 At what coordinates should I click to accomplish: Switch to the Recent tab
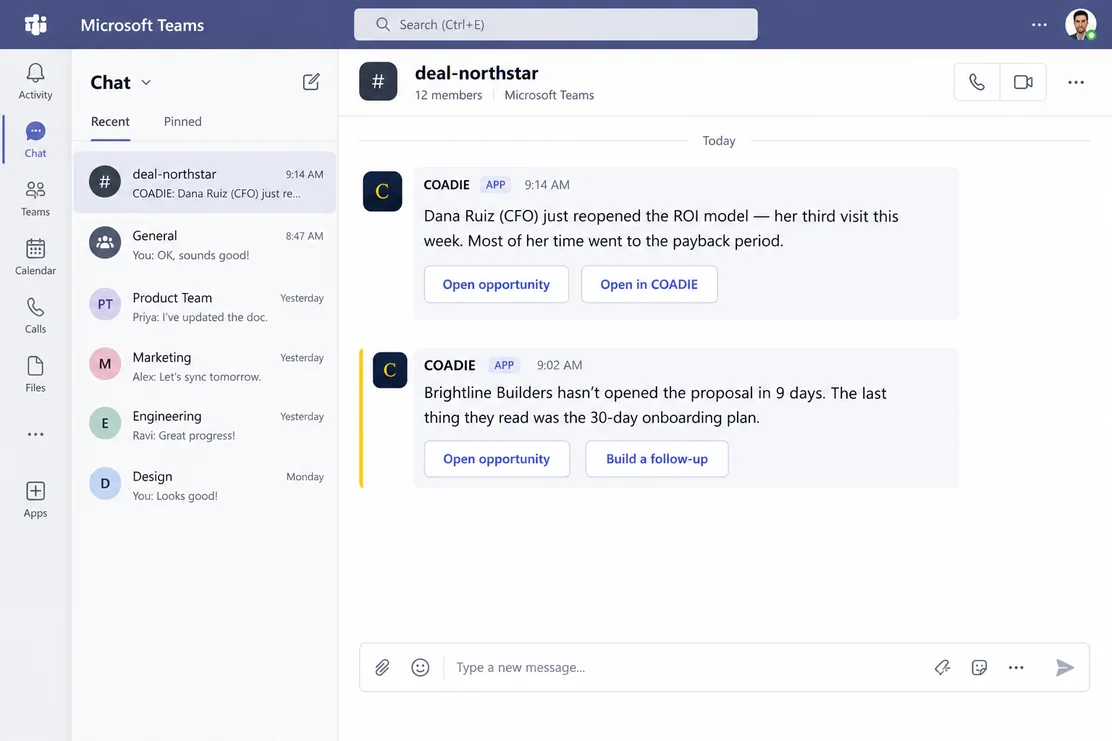[110, 121]
